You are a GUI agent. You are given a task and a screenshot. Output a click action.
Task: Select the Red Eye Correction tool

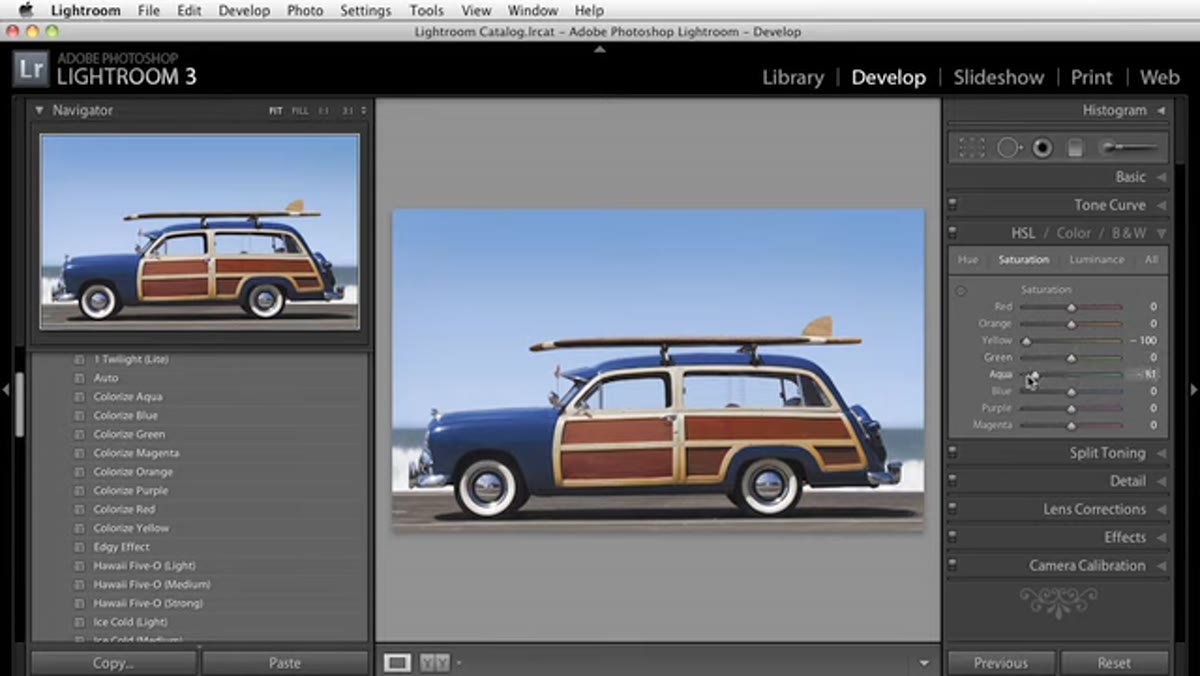(1042, 148)
